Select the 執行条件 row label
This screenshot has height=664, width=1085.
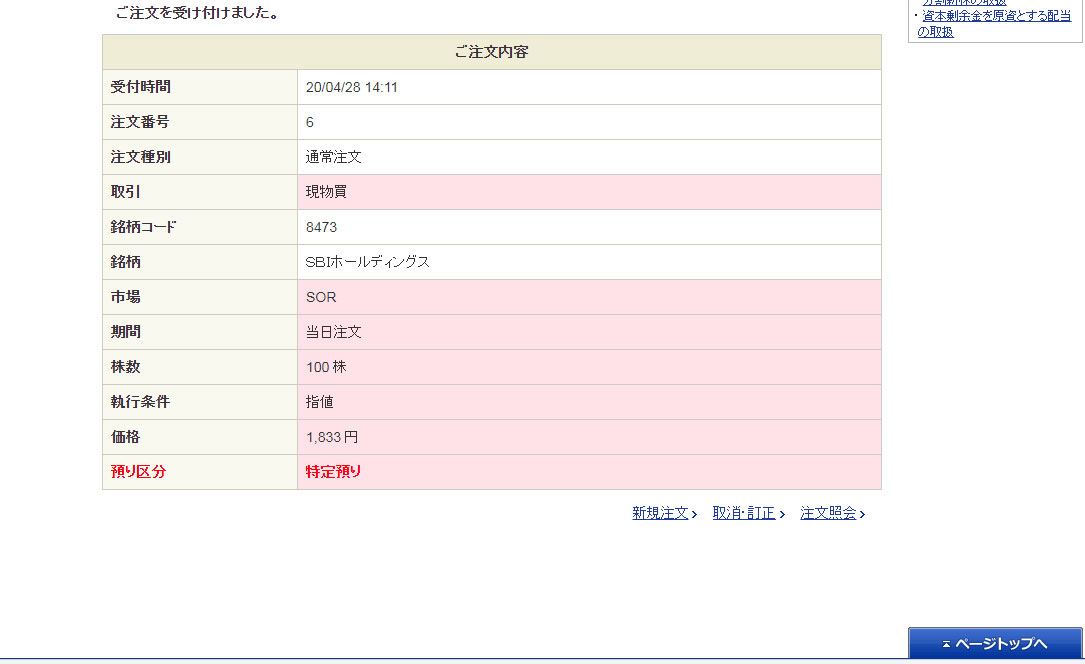[140, 402]
